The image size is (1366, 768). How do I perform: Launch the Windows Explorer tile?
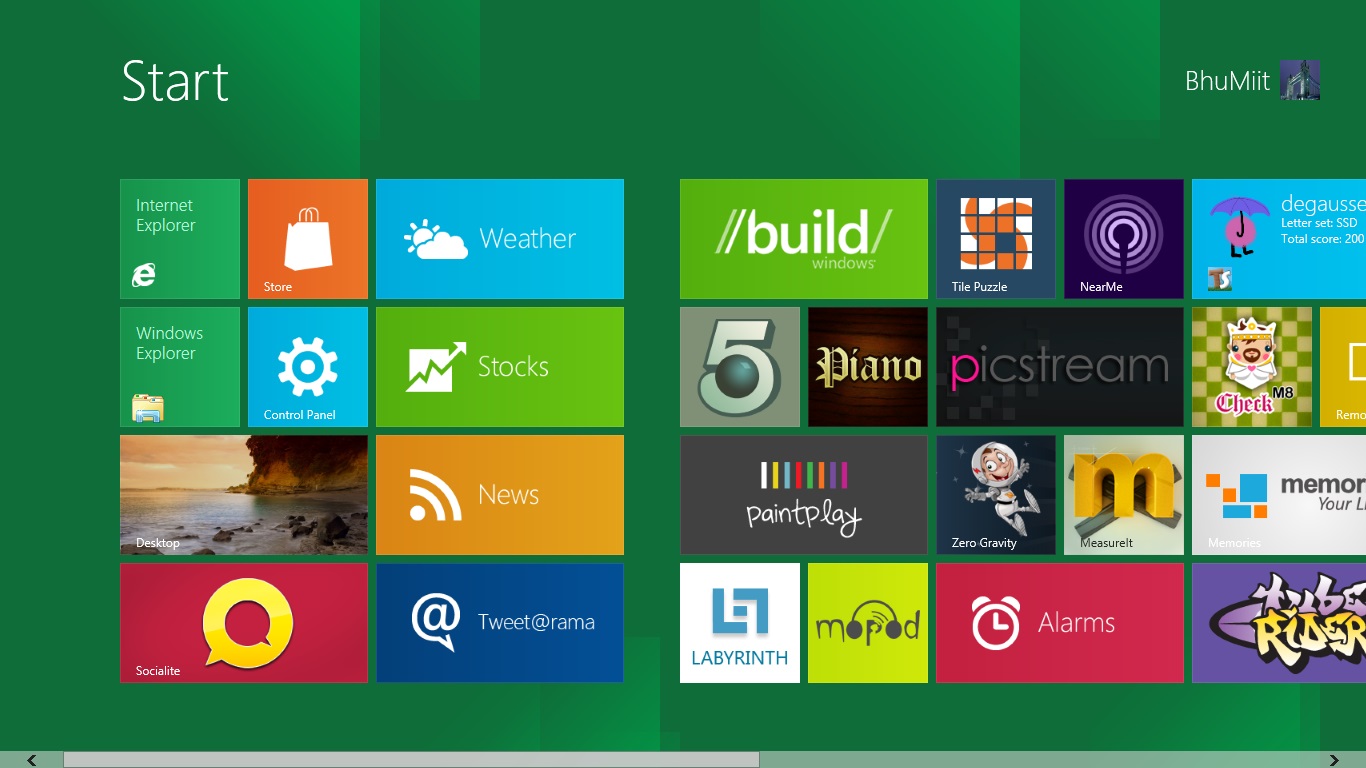pos(180,367)
